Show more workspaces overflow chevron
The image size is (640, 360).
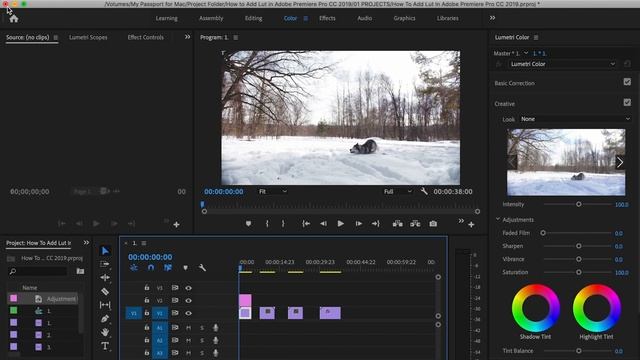pos(492,18)
